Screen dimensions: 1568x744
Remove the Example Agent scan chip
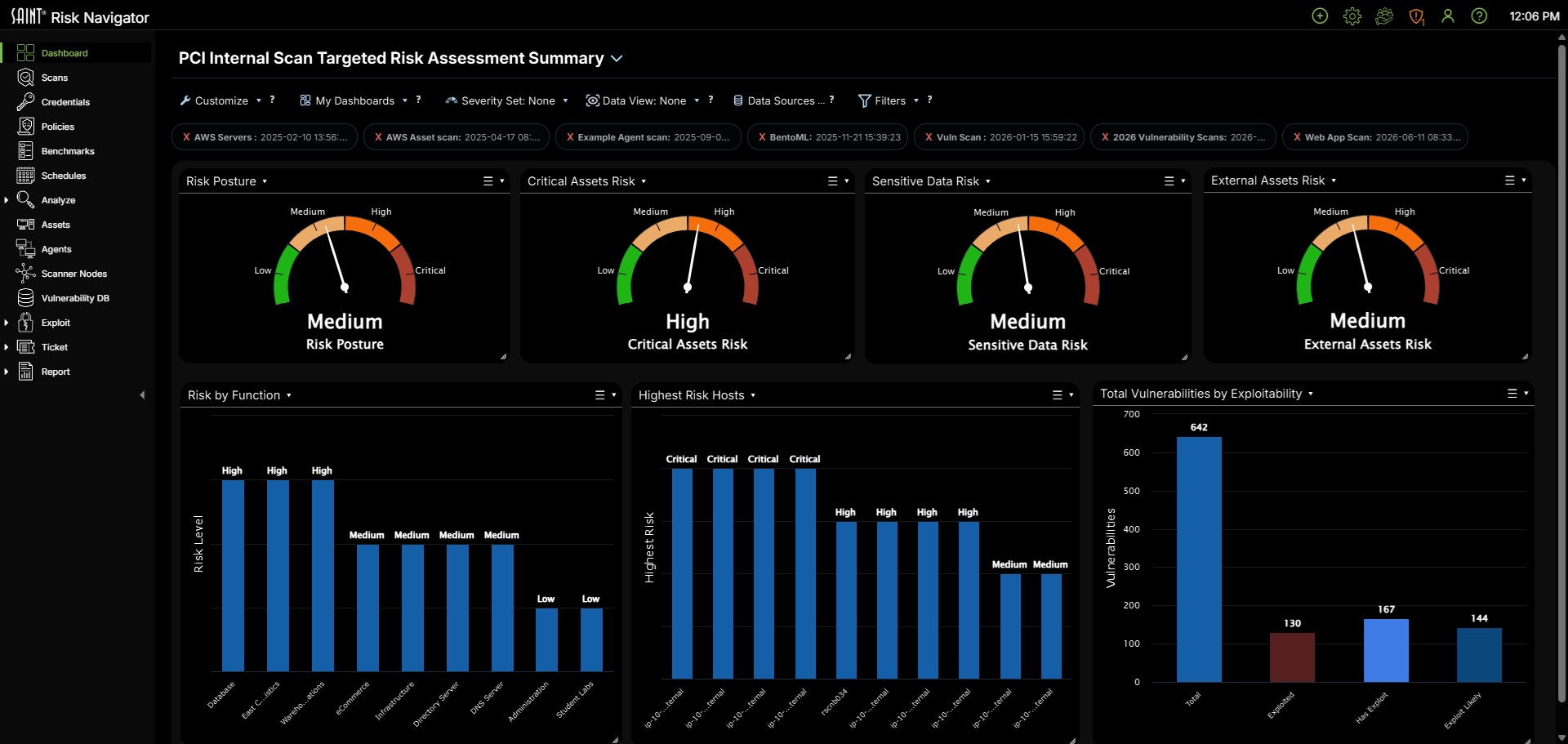pyautogui.click(x=570, y=137)
